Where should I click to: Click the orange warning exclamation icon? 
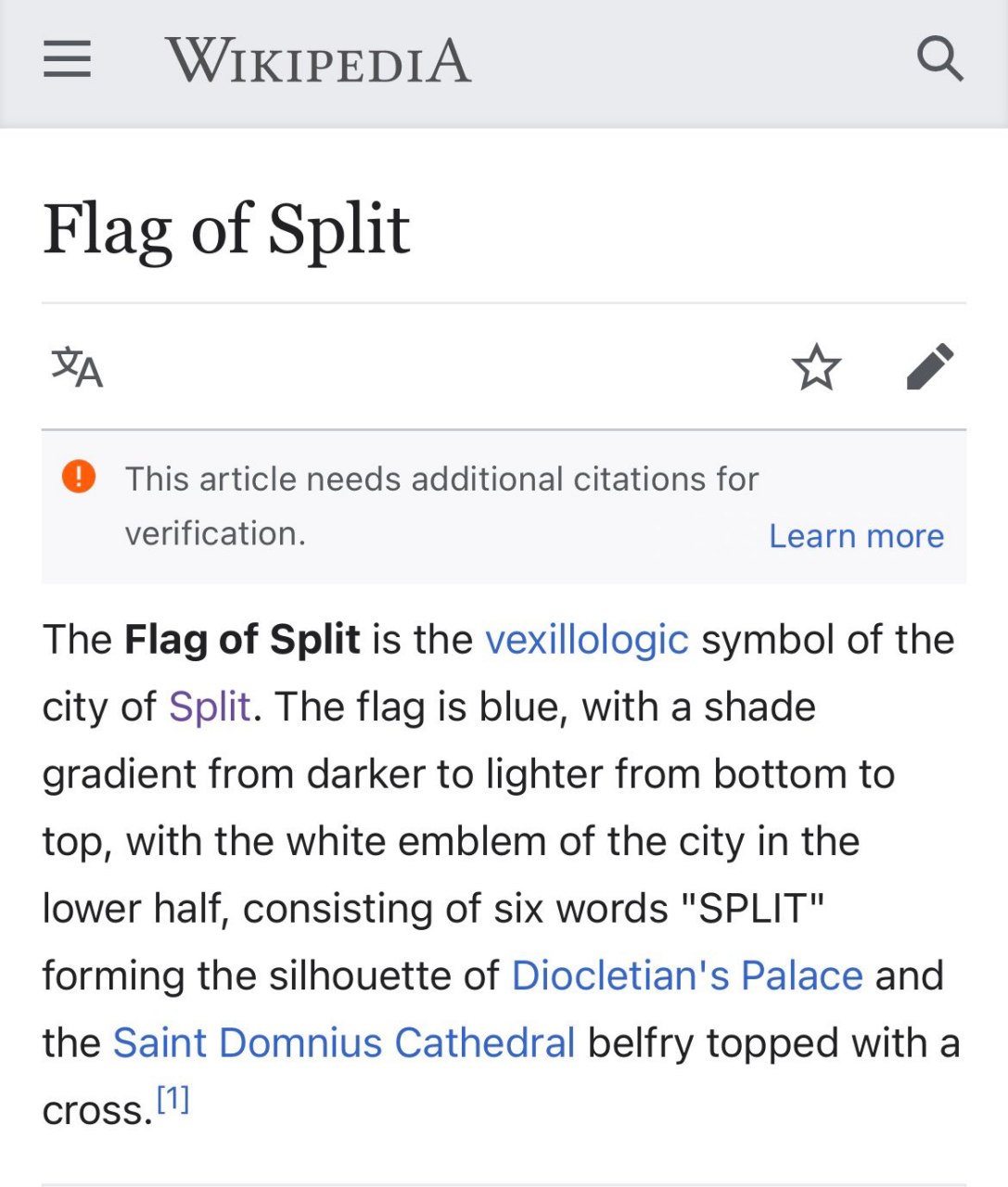coord(79,477)
